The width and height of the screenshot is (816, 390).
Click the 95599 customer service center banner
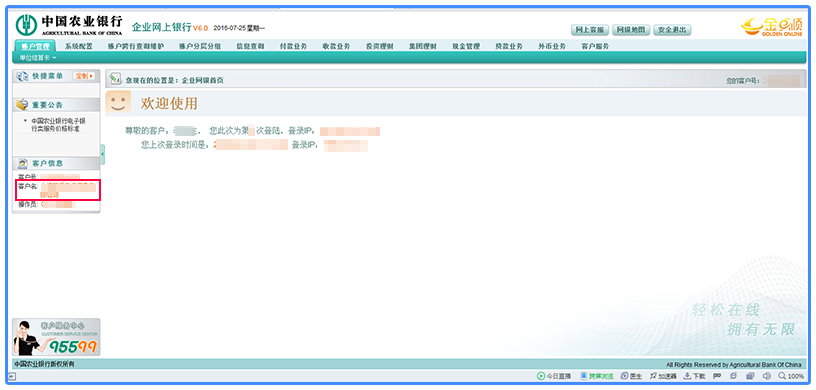coord(56,337)
